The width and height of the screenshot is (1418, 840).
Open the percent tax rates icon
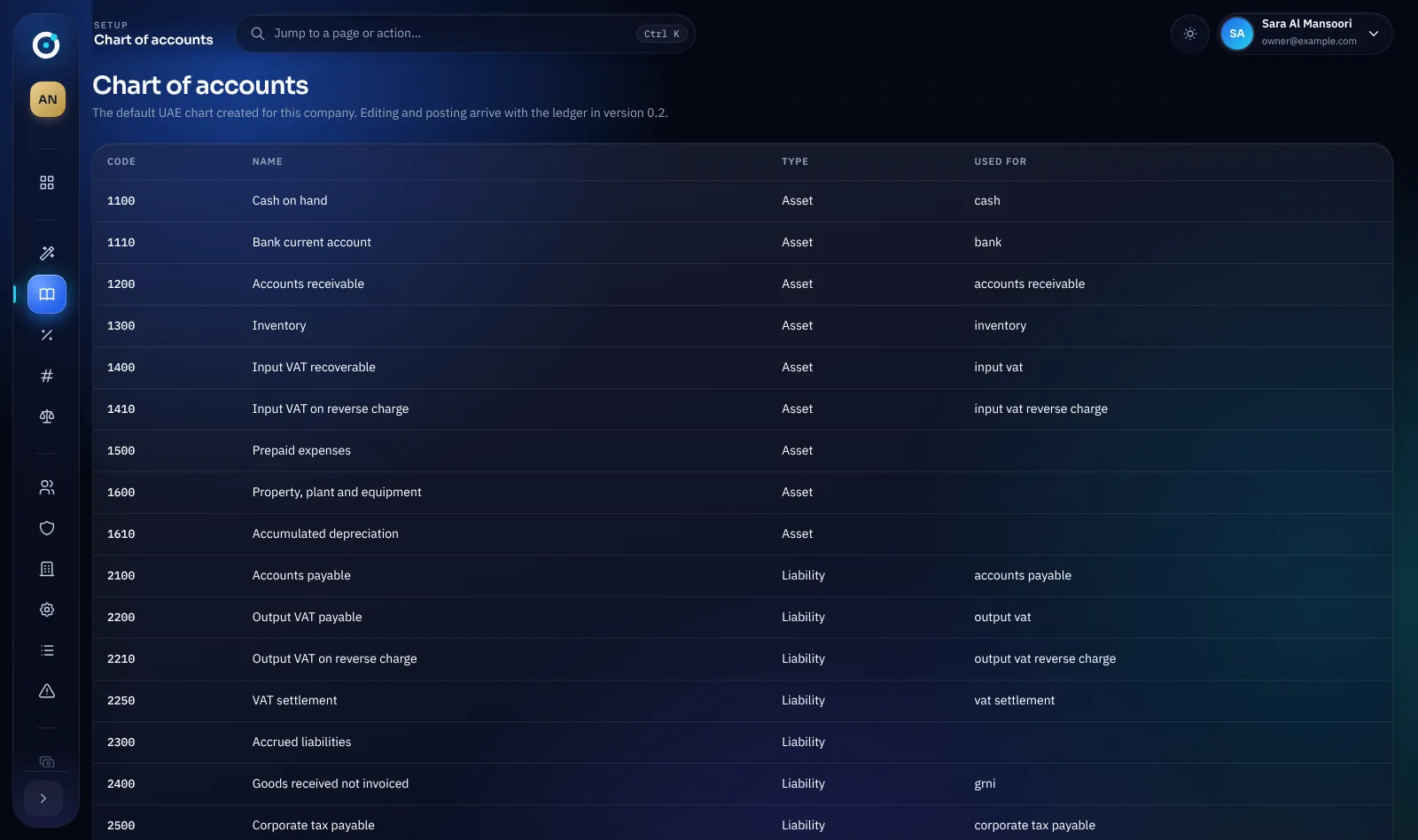(x=47, y=335)
